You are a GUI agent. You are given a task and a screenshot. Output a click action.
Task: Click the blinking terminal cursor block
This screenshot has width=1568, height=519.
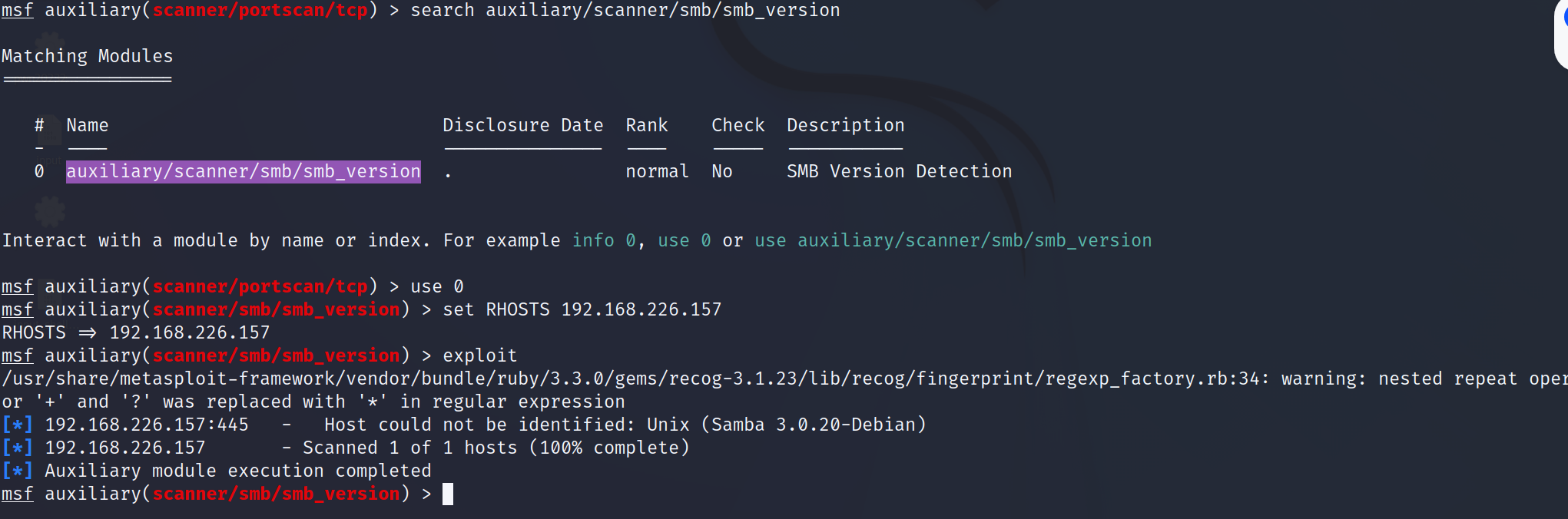(x=448, y=494)
